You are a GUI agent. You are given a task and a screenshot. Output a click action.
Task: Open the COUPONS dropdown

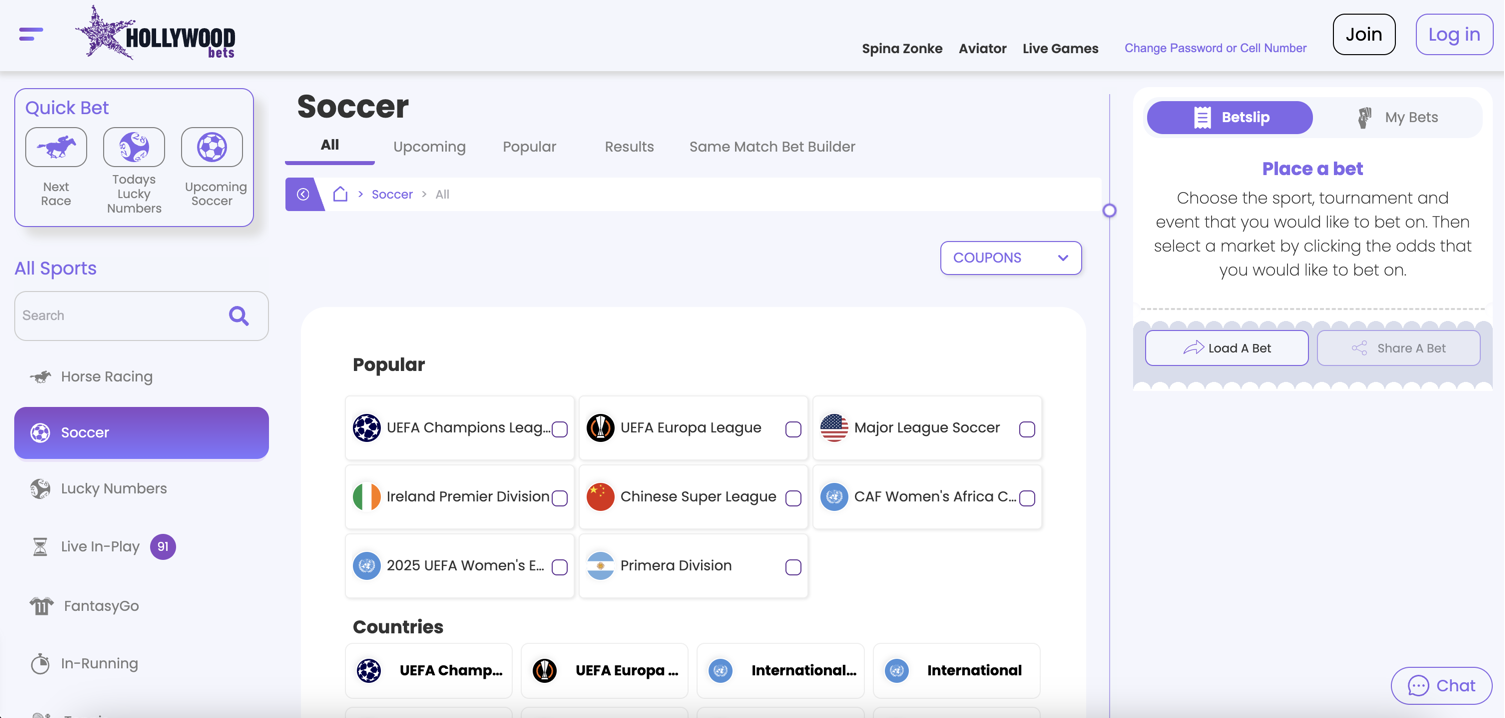tap(1010, 257)
